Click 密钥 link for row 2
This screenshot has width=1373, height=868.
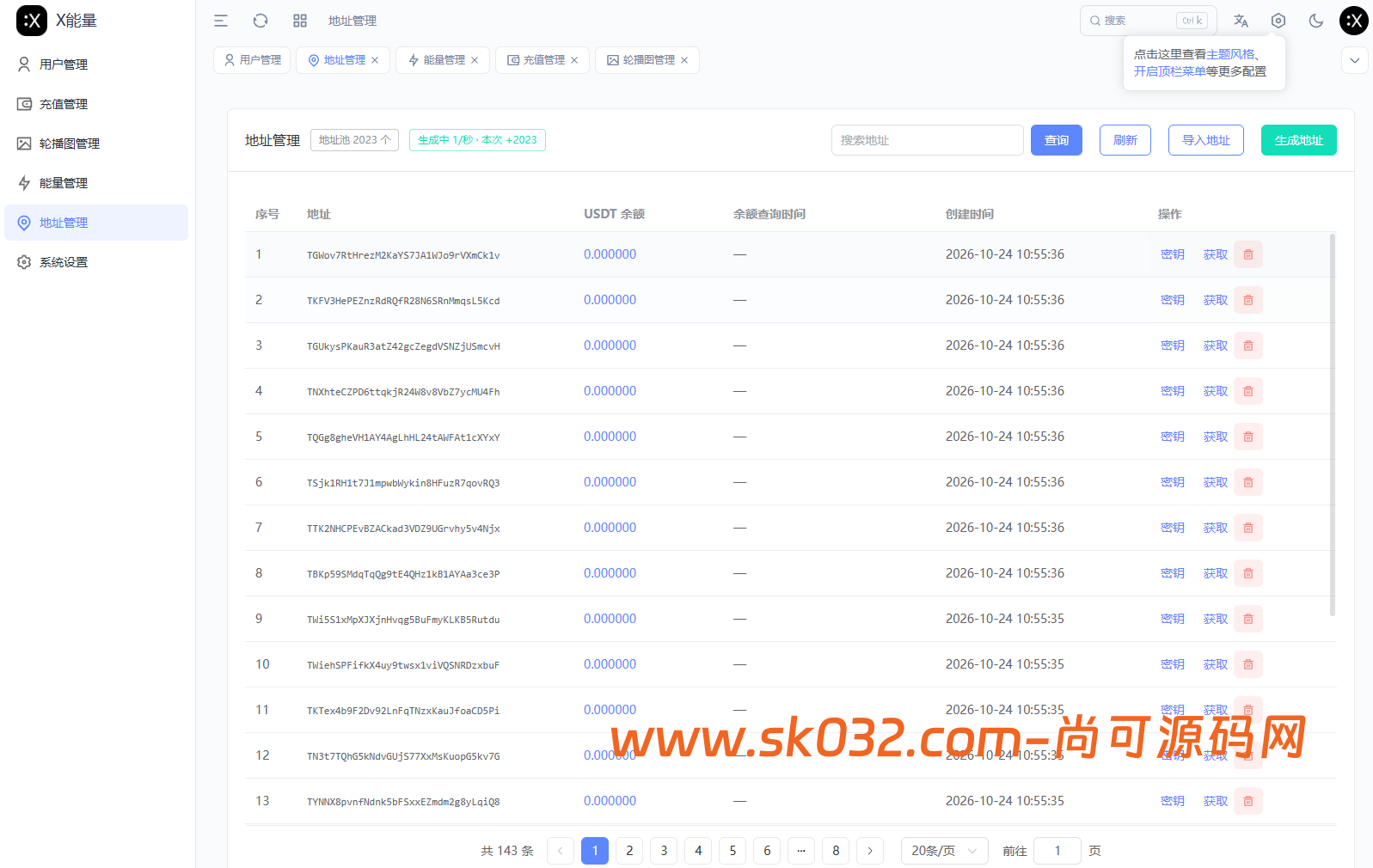tap(1173, 300)
